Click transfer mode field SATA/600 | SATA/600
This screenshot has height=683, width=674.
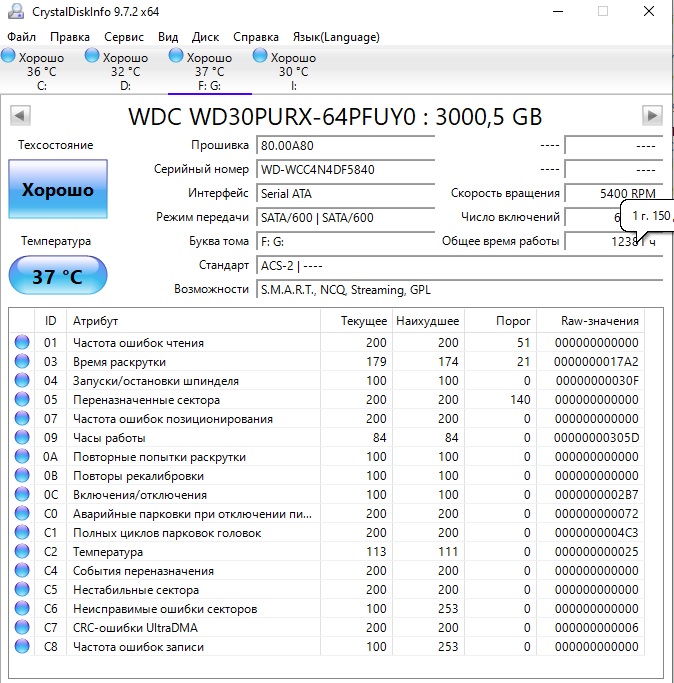pyautogui.click(x=345, y=217)
